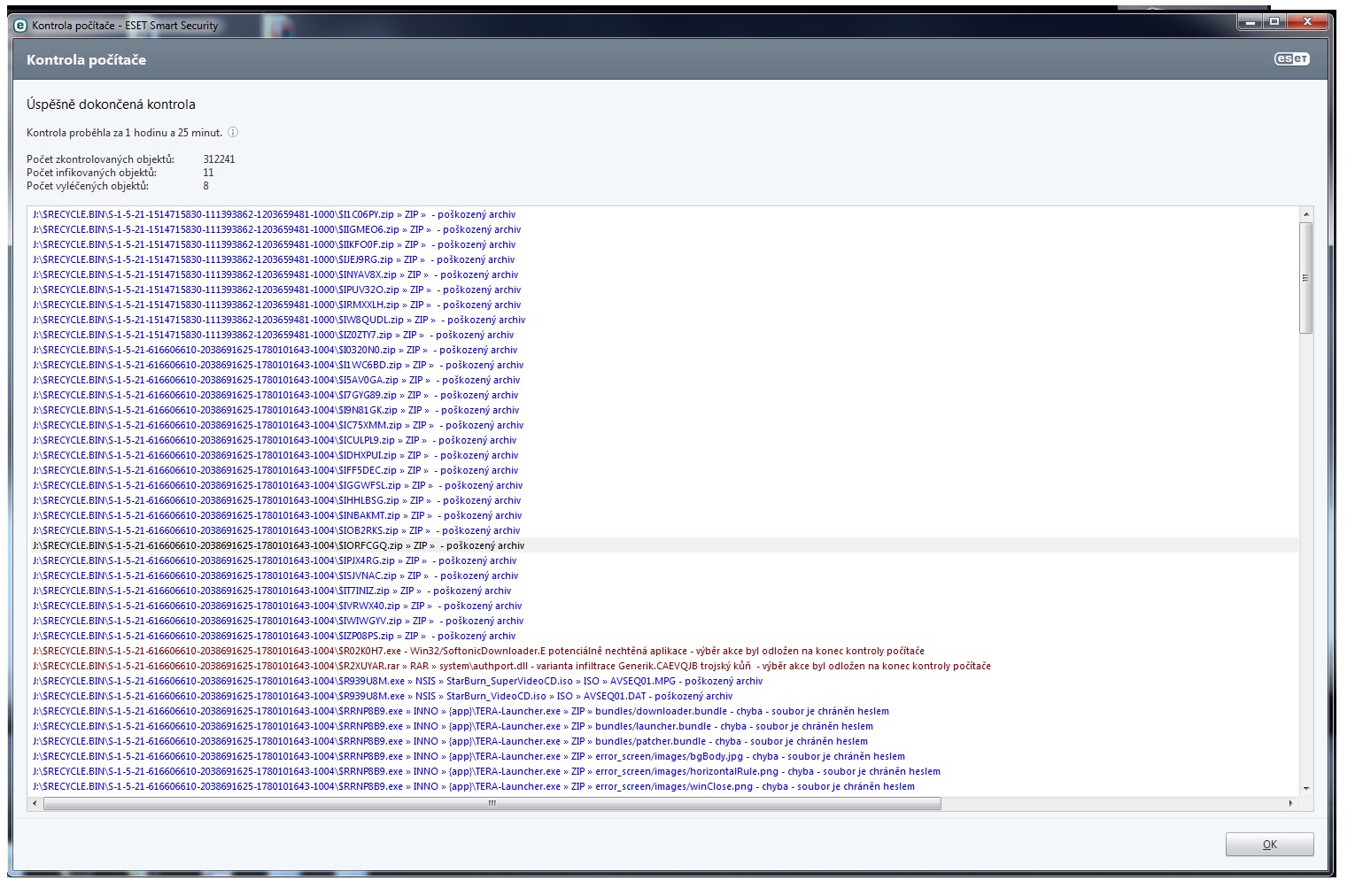This screenshot has width=1355, height=896.
Task: Click the horizontal scrollbar thumb
Action: [x=492, y=803]
